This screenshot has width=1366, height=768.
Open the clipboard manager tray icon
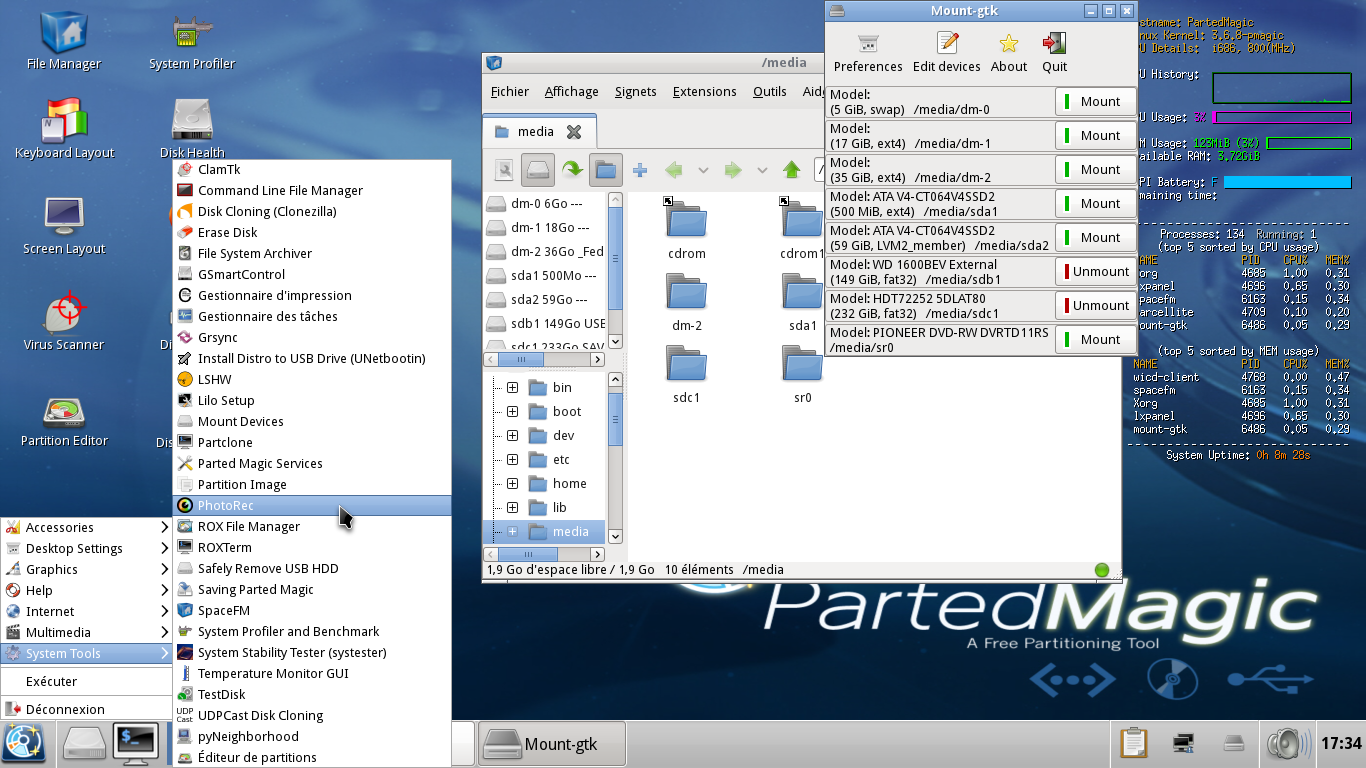[x=1134, y=743]
